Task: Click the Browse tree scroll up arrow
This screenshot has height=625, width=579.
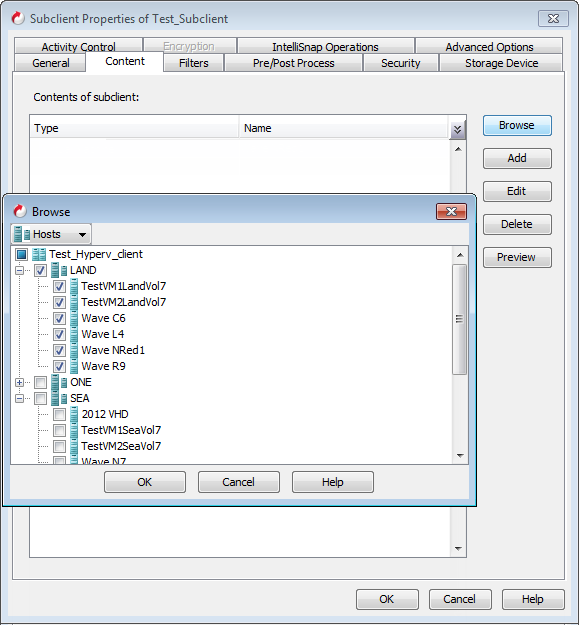Action: (x=460, y=255)
